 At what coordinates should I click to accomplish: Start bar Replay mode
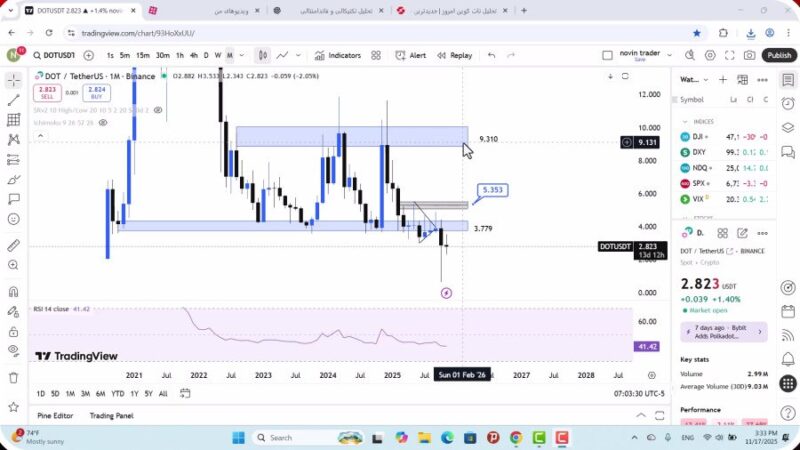453,56
